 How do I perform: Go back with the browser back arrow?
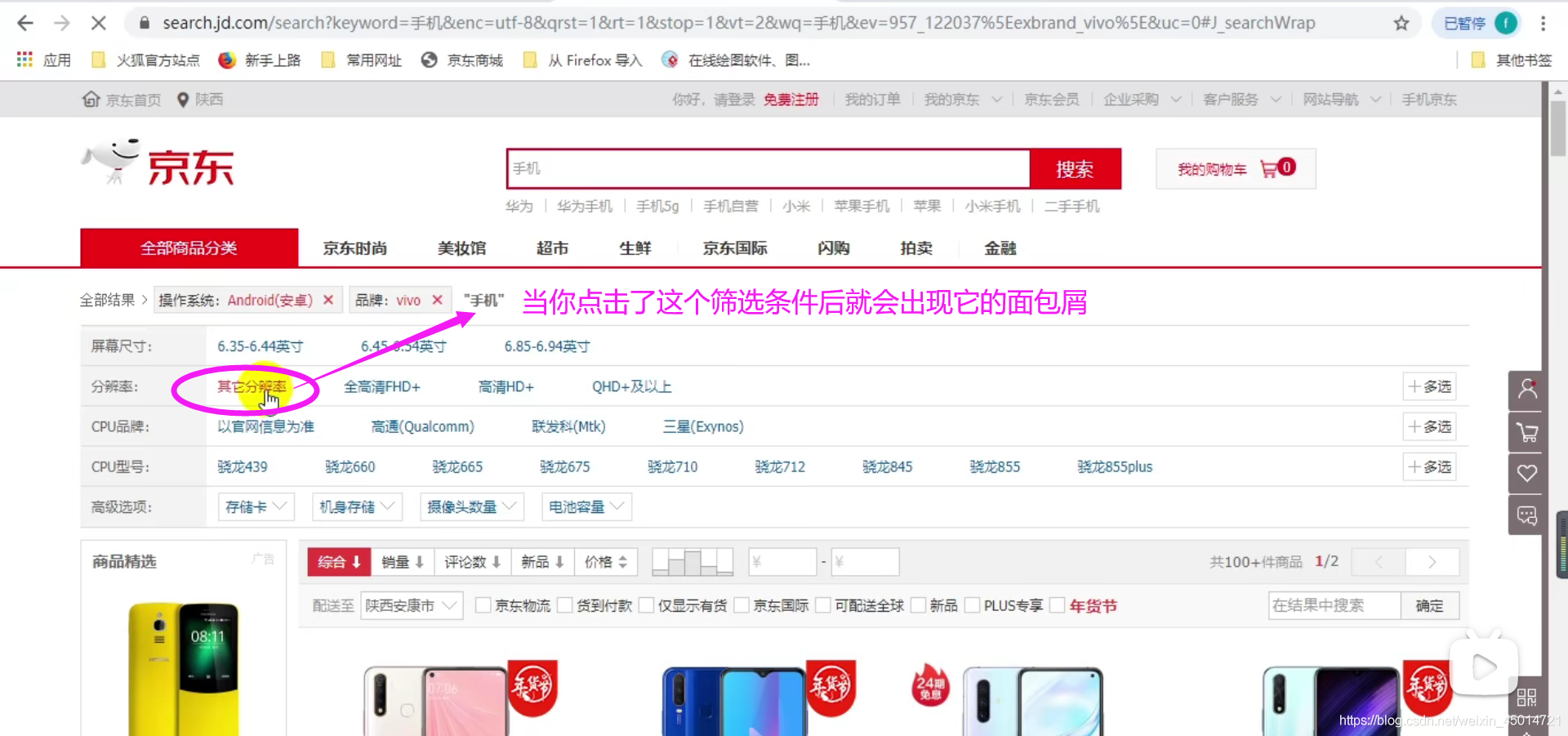point(25,24)
